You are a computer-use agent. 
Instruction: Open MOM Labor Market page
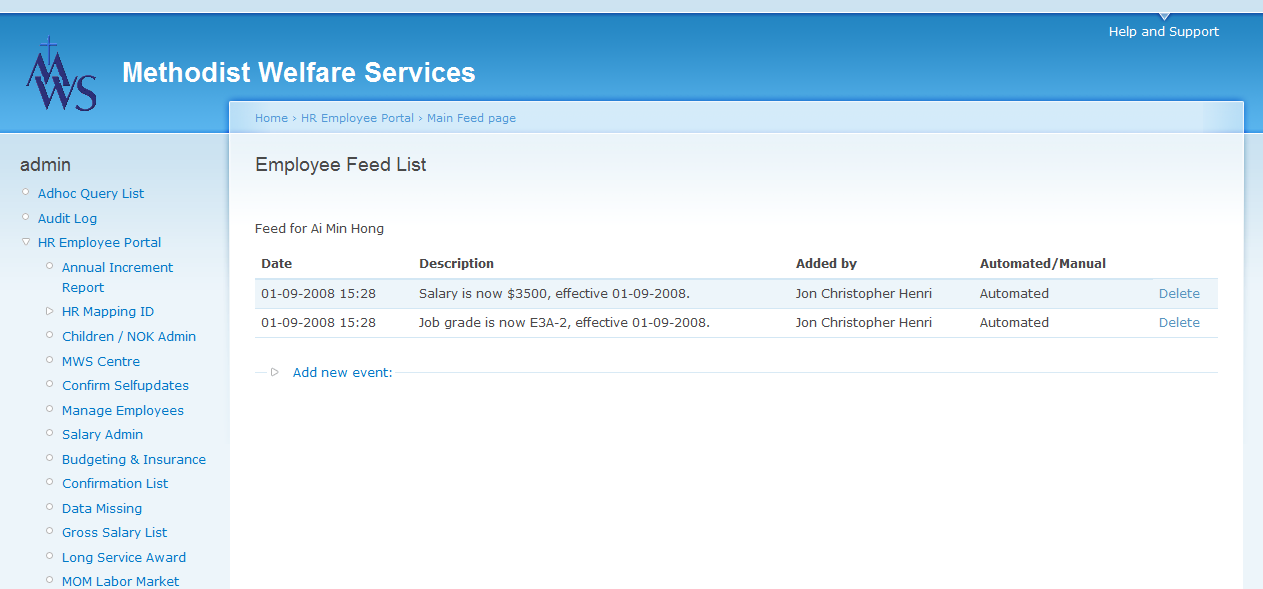120,582
